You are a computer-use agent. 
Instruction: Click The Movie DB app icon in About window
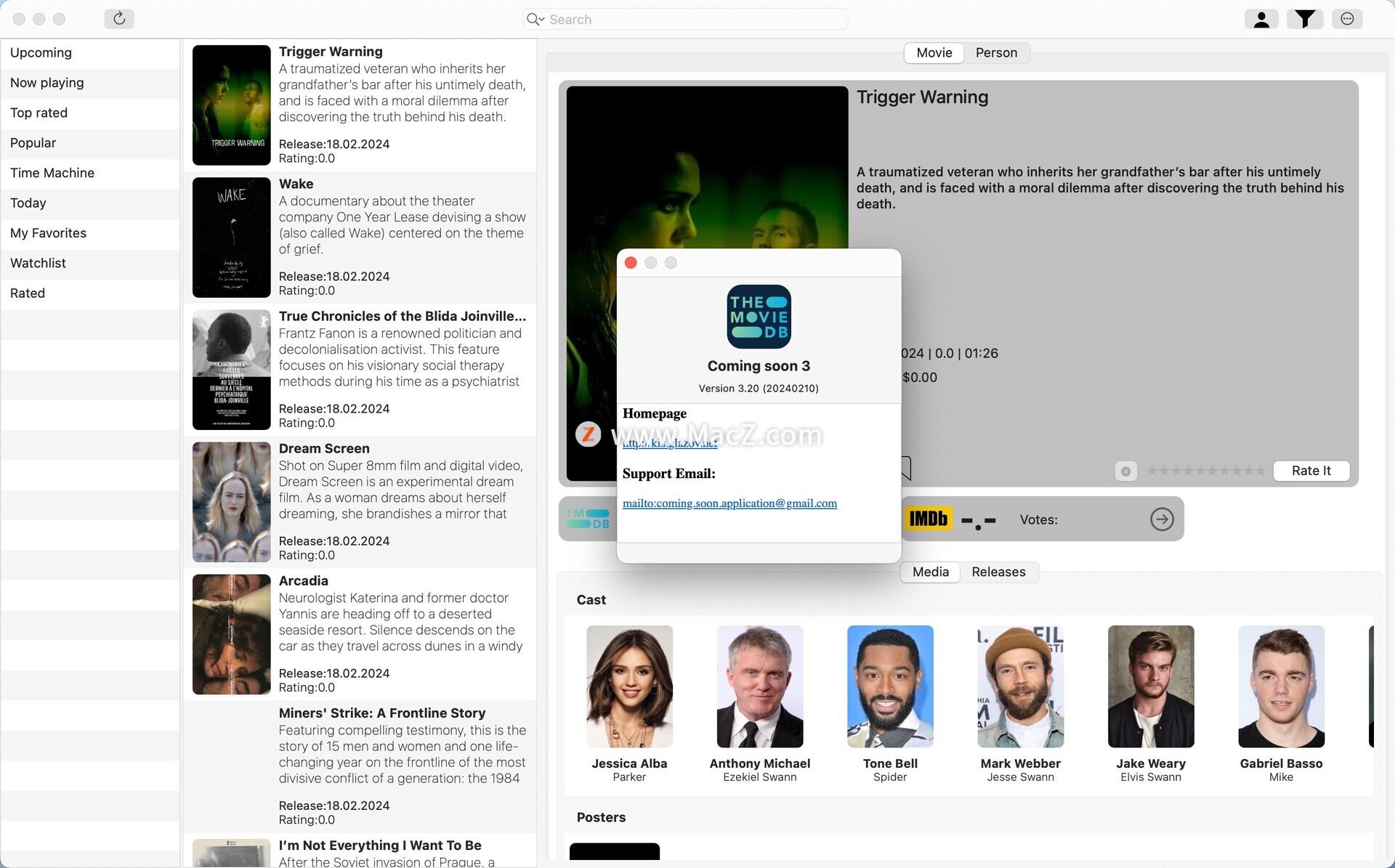tap(759, 317)
